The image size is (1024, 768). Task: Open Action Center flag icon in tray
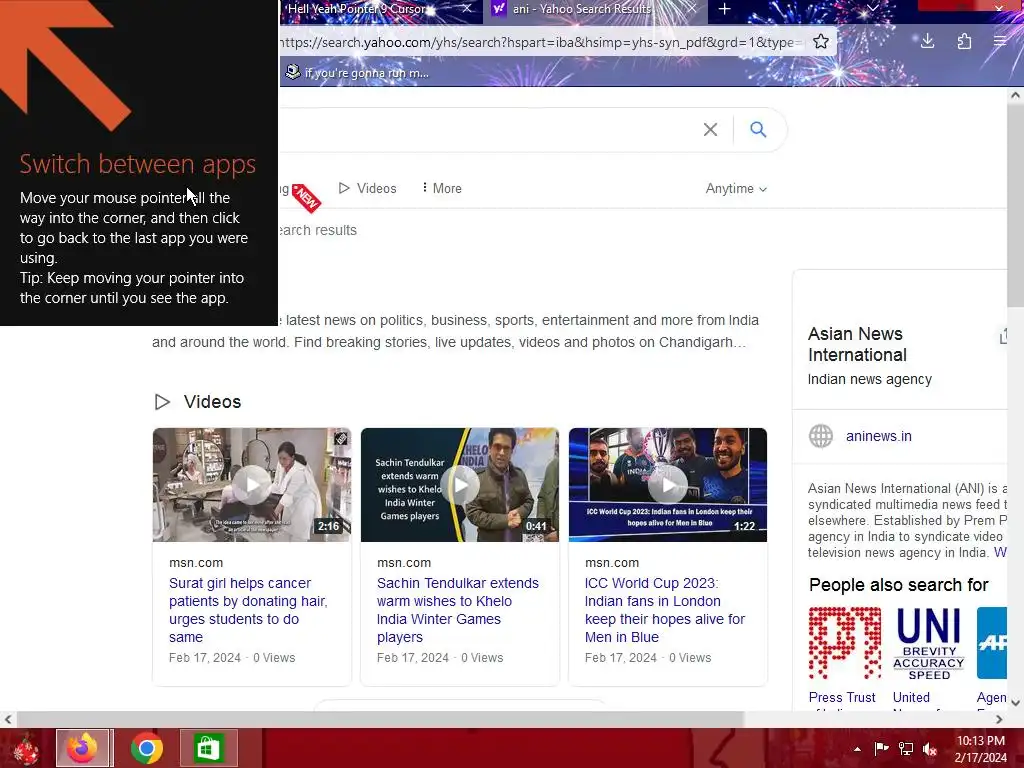(x=881, y=748)
